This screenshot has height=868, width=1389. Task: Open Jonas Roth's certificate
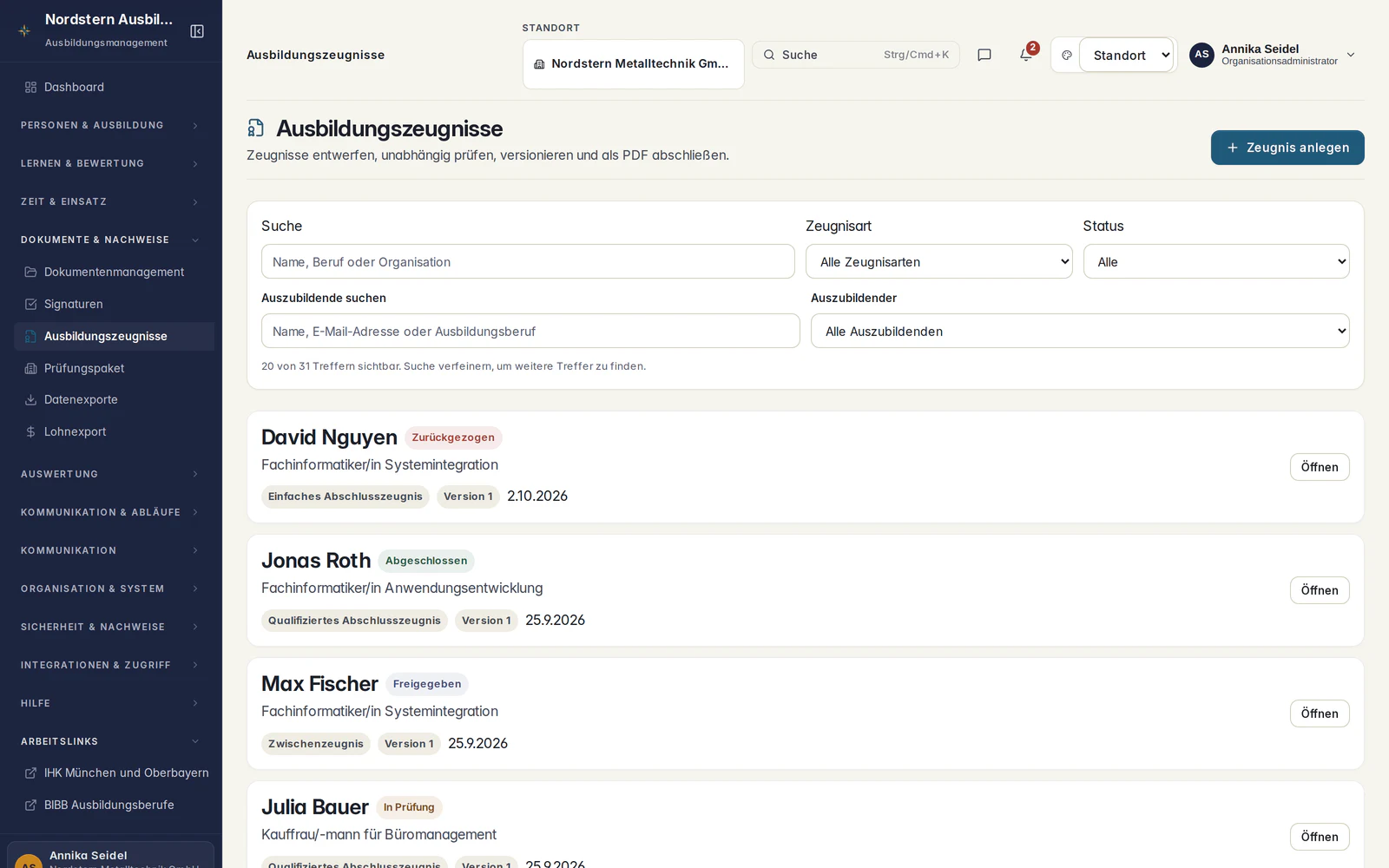pyautogui.click(x=1320, y=590)
